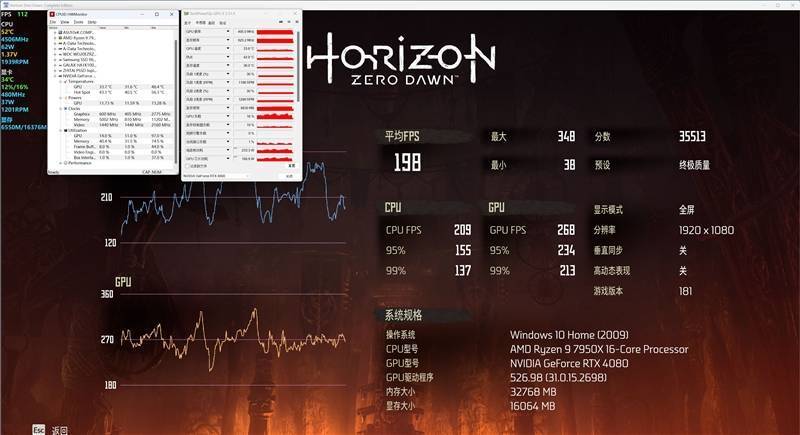Click the Samsung SSD drive icon

tap(60, 60)
